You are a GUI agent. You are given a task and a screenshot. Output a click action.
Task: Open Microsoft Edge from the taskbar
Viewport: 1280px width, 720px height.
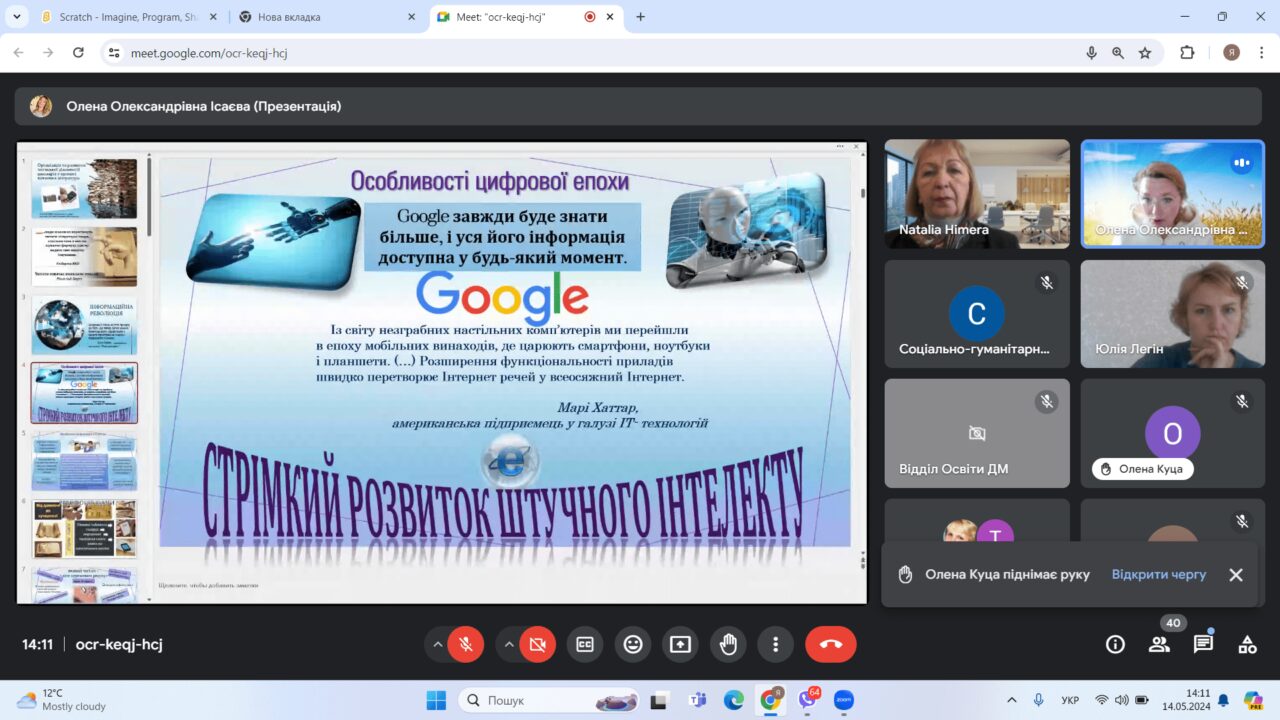(733, 700)
